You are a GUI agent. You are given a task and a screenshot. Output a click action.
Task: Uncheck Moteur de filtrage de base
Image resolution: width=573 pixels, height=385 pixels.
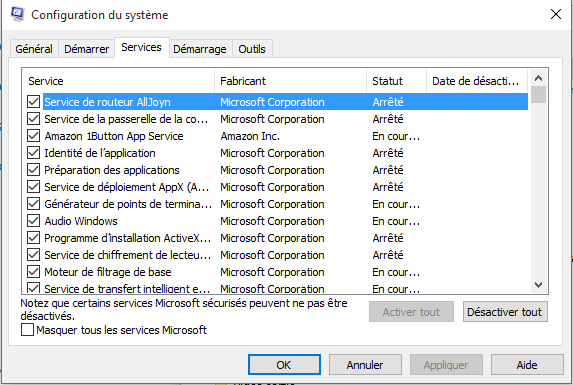click(x=33, y=272)
